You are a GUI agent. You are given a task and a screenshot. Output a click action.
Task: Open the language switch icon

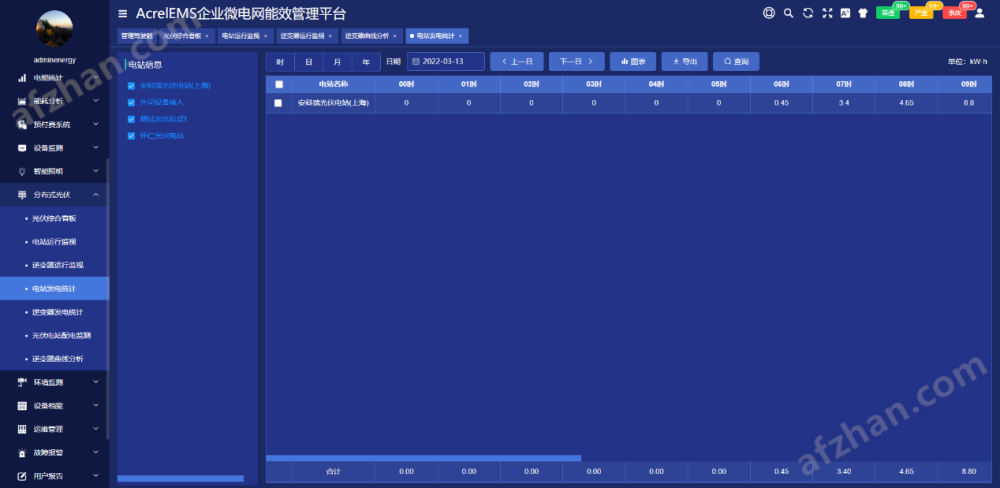[845, 13]
